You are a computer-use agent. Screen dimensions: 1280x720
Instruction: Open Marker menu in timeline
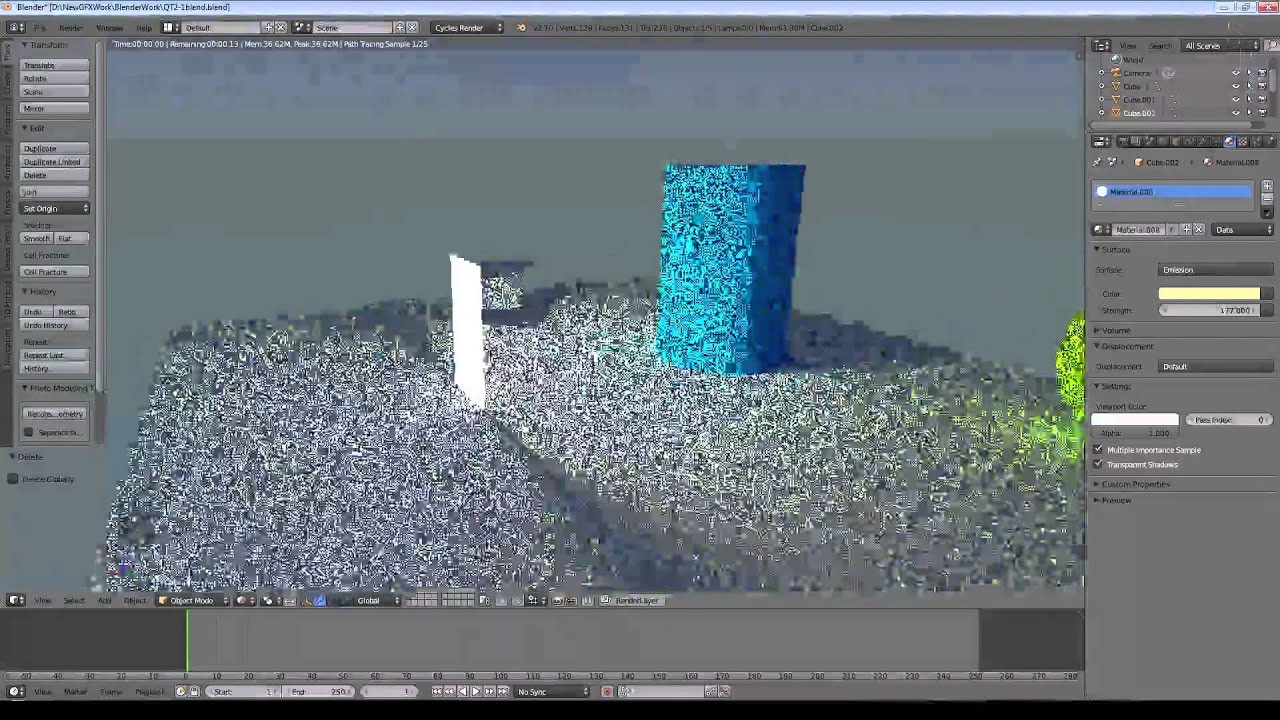[75, 691]
